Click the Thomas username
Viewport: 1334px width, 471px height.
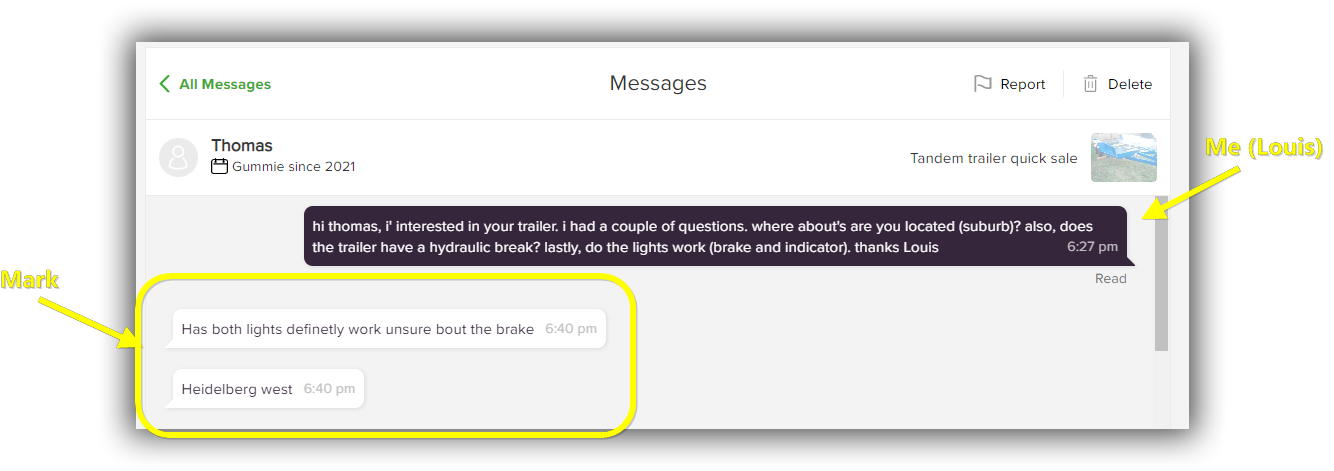[x=242, y=146]
